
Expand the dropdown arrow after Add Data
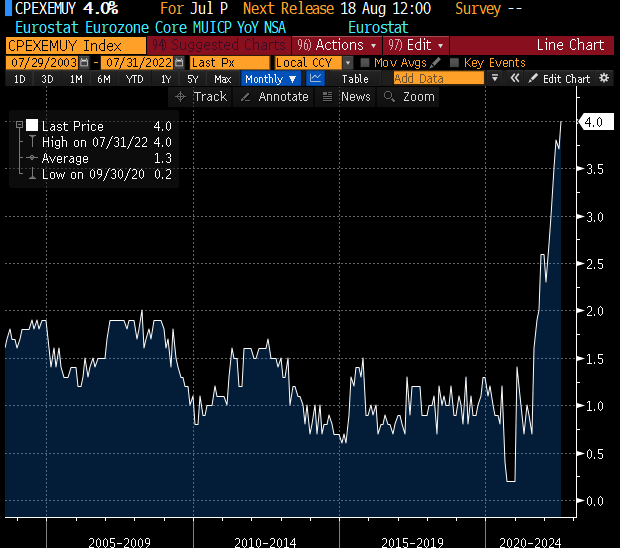point(495,78)
